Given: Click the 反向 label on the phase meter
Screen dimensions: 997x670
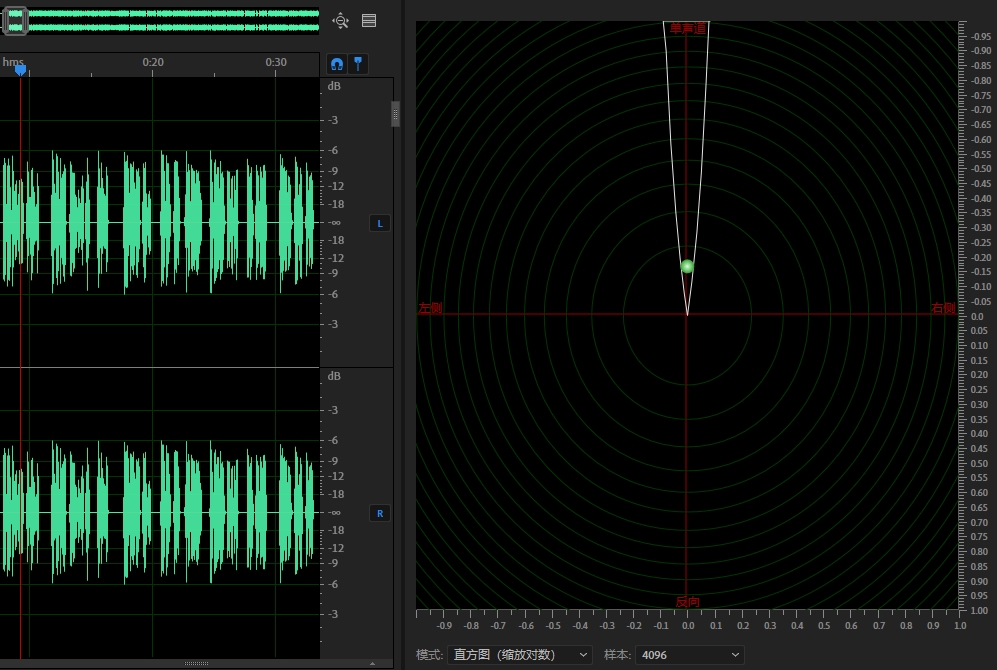Looking at the screenshot, I should pyautogui.click(x=687, y=601).
